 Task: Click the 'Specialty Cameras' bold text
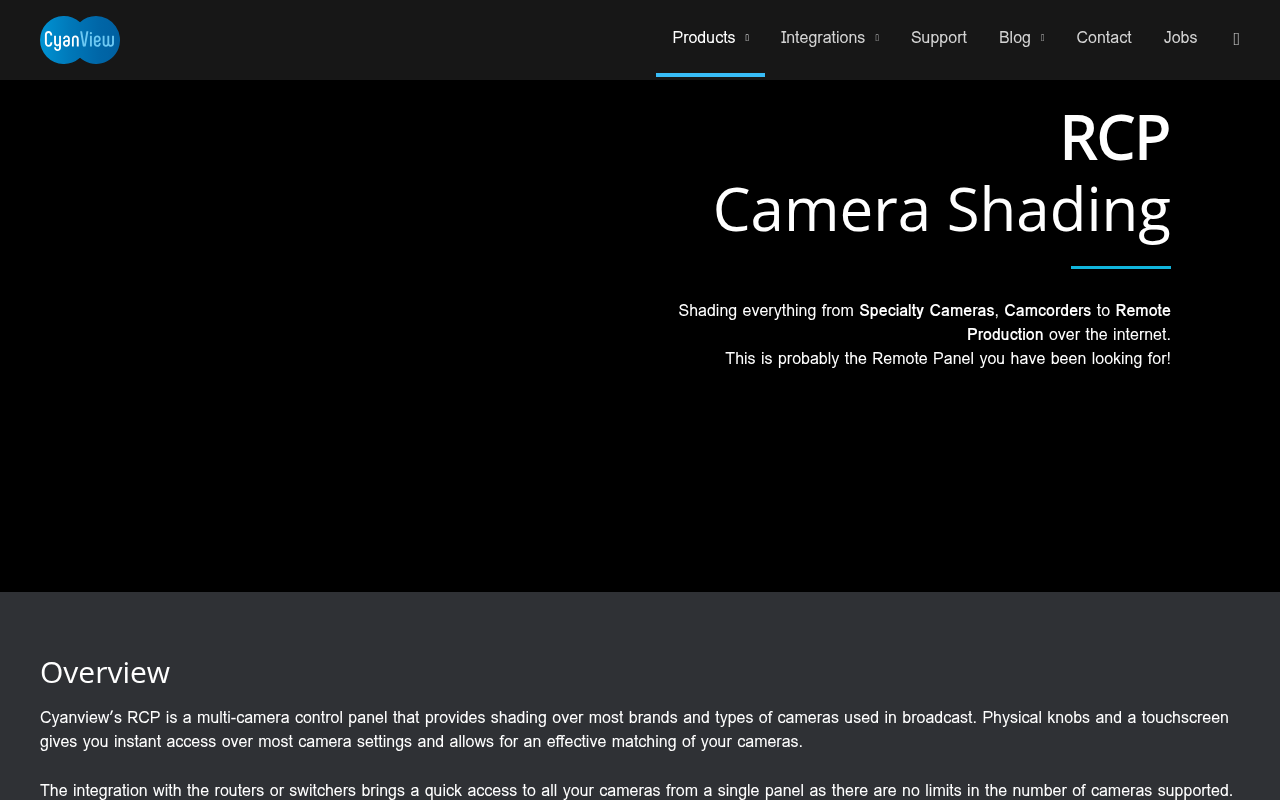(927, 310)
